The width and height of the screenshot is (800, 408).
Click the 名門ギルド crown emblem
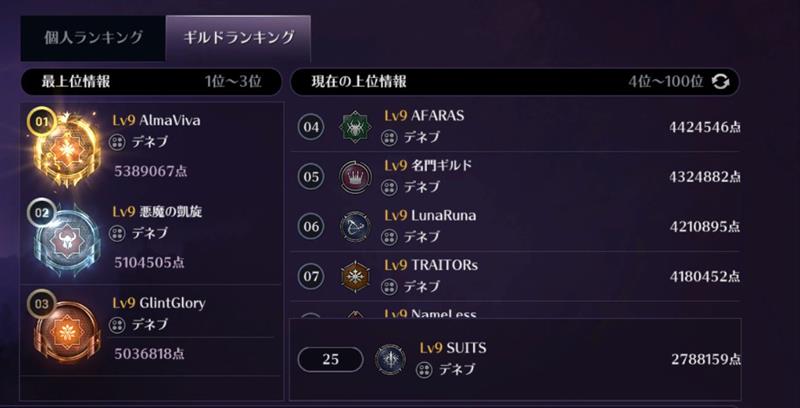[355, 177]
